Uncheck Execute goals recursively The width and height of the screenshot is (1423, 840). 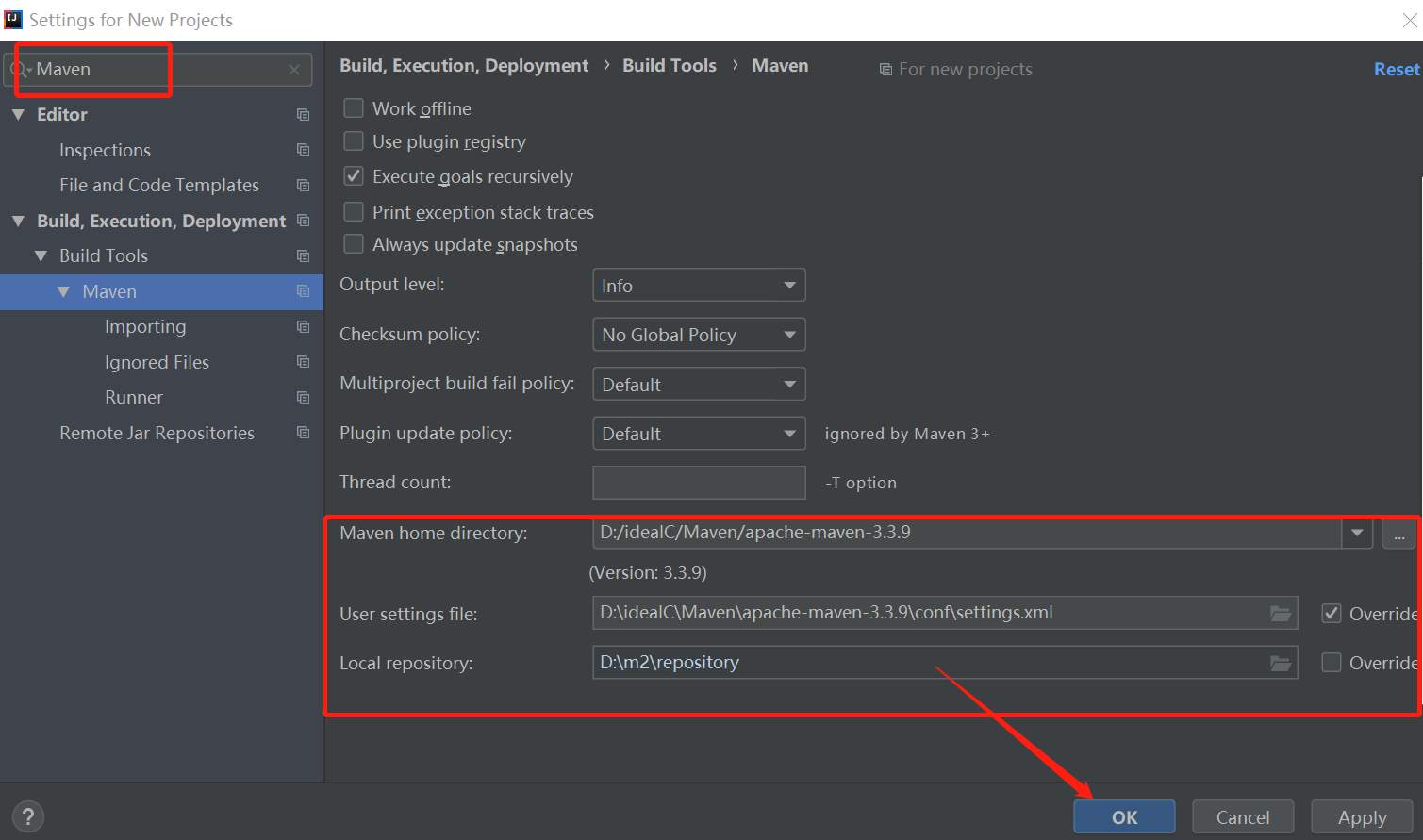point(354,176)
